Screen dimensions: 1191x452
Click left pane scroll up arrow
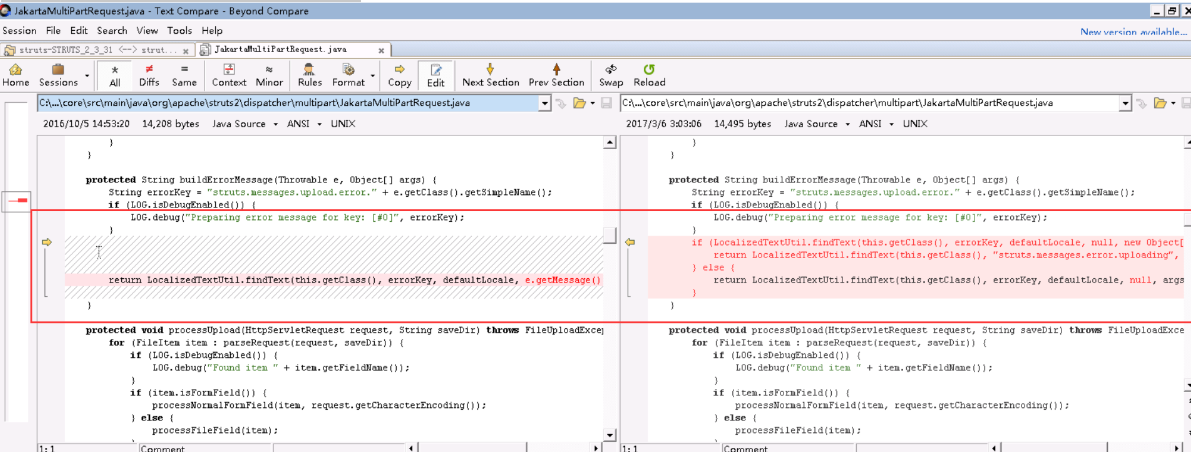609,142
